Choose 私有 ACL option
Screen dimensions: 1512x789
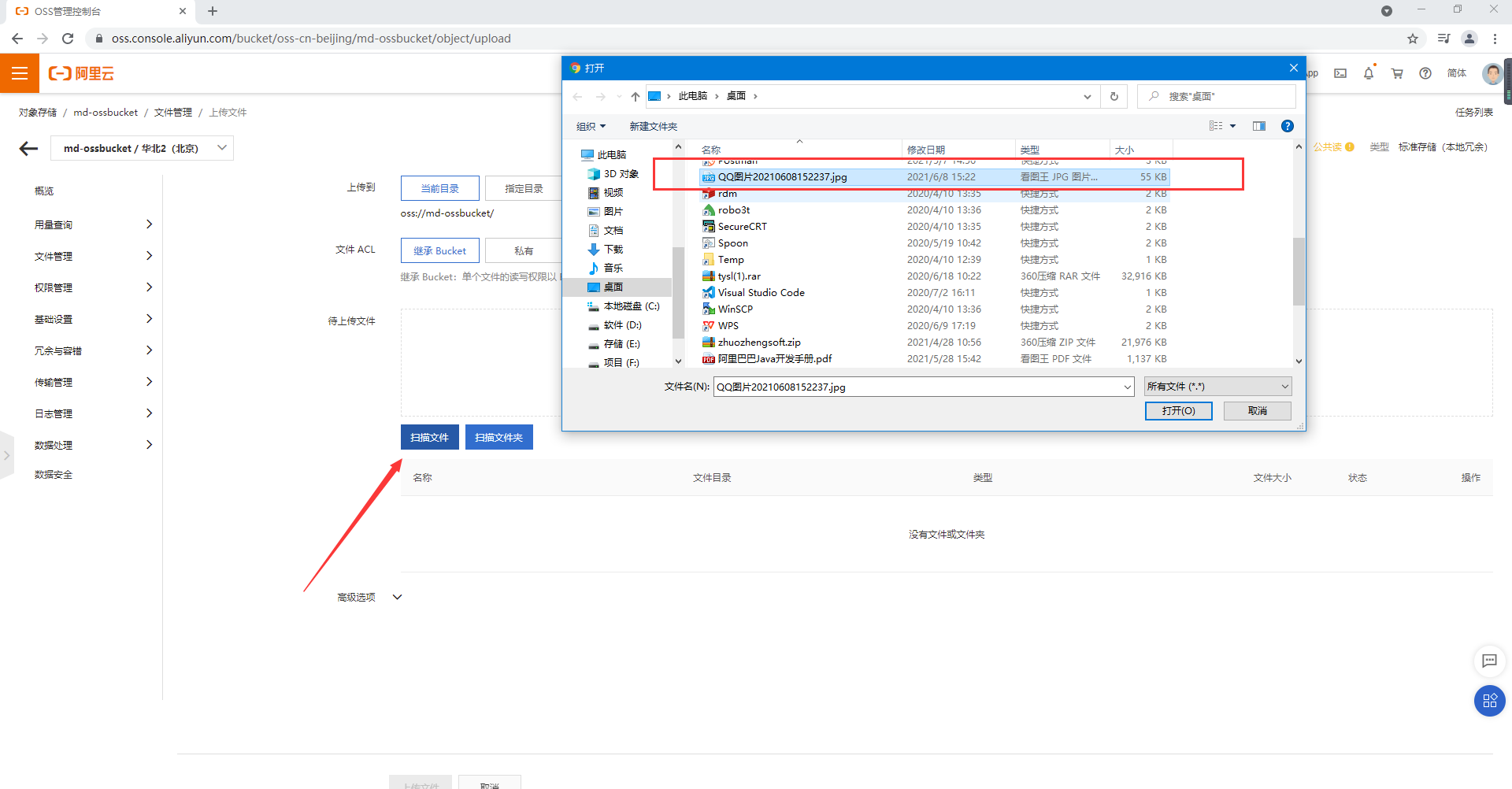pos(524,250)
